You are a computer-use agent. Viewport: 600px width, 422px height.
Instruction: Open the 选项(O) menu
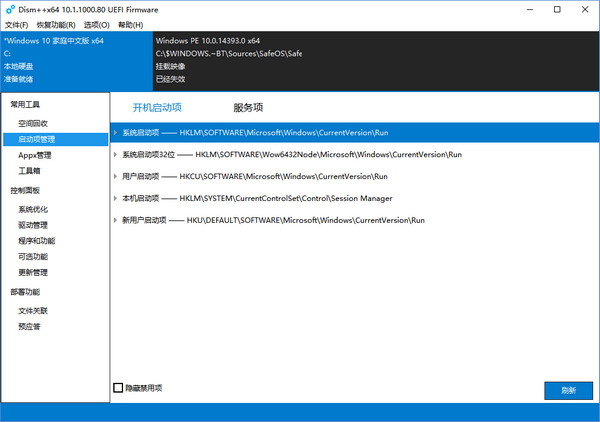[x=96, y=25]
